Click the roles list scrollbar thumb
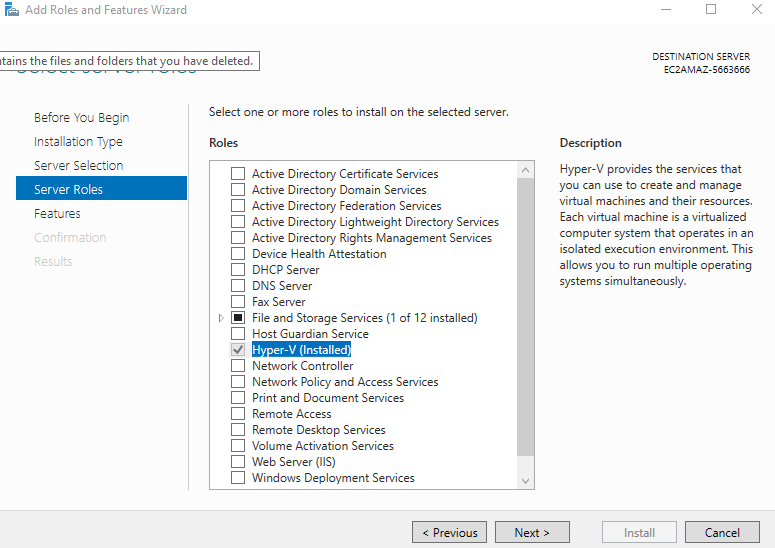The image size is (775, 548). click(x=525, y=317)
